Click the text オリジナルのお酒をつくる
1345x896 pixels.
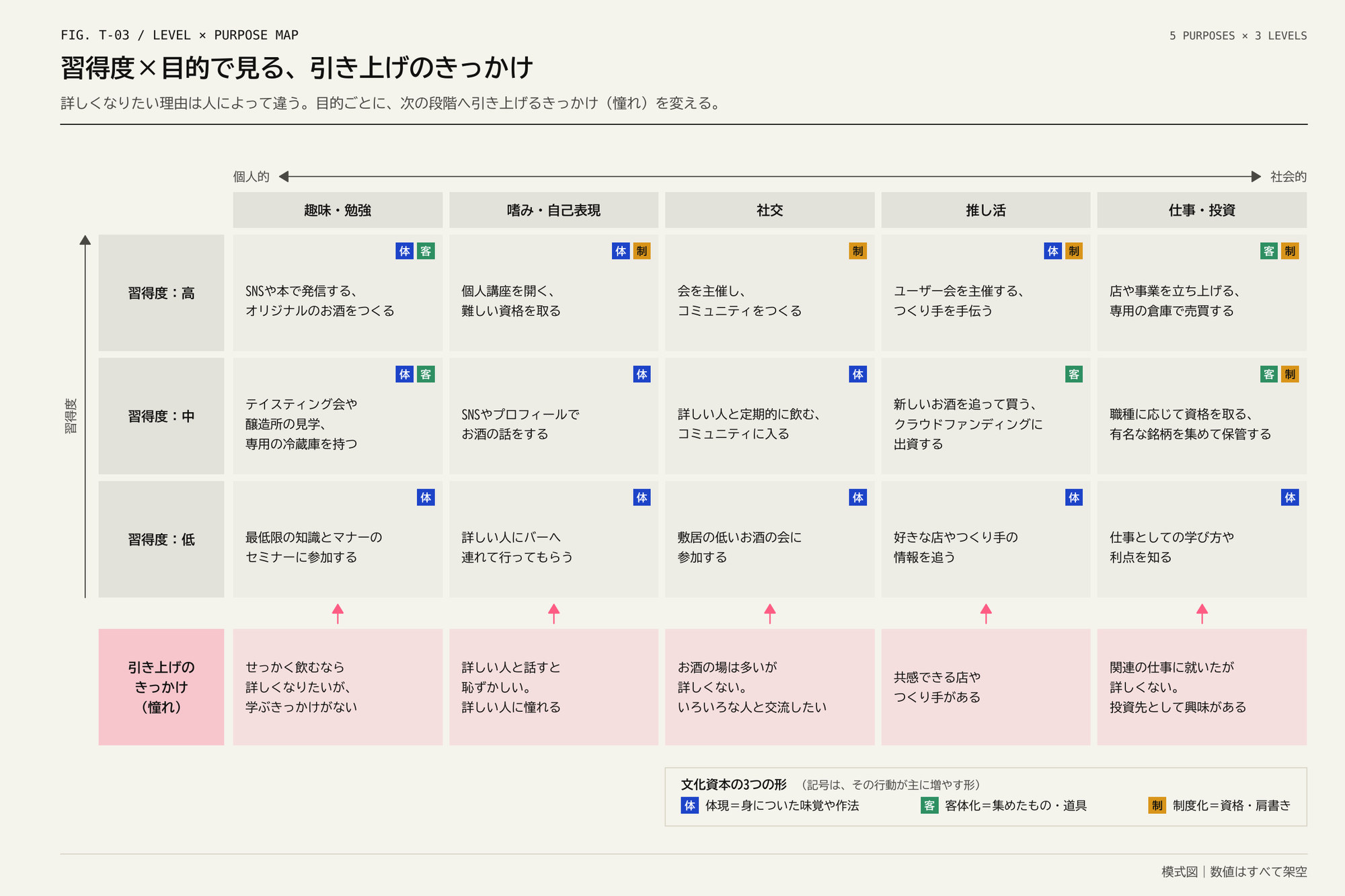320,311
